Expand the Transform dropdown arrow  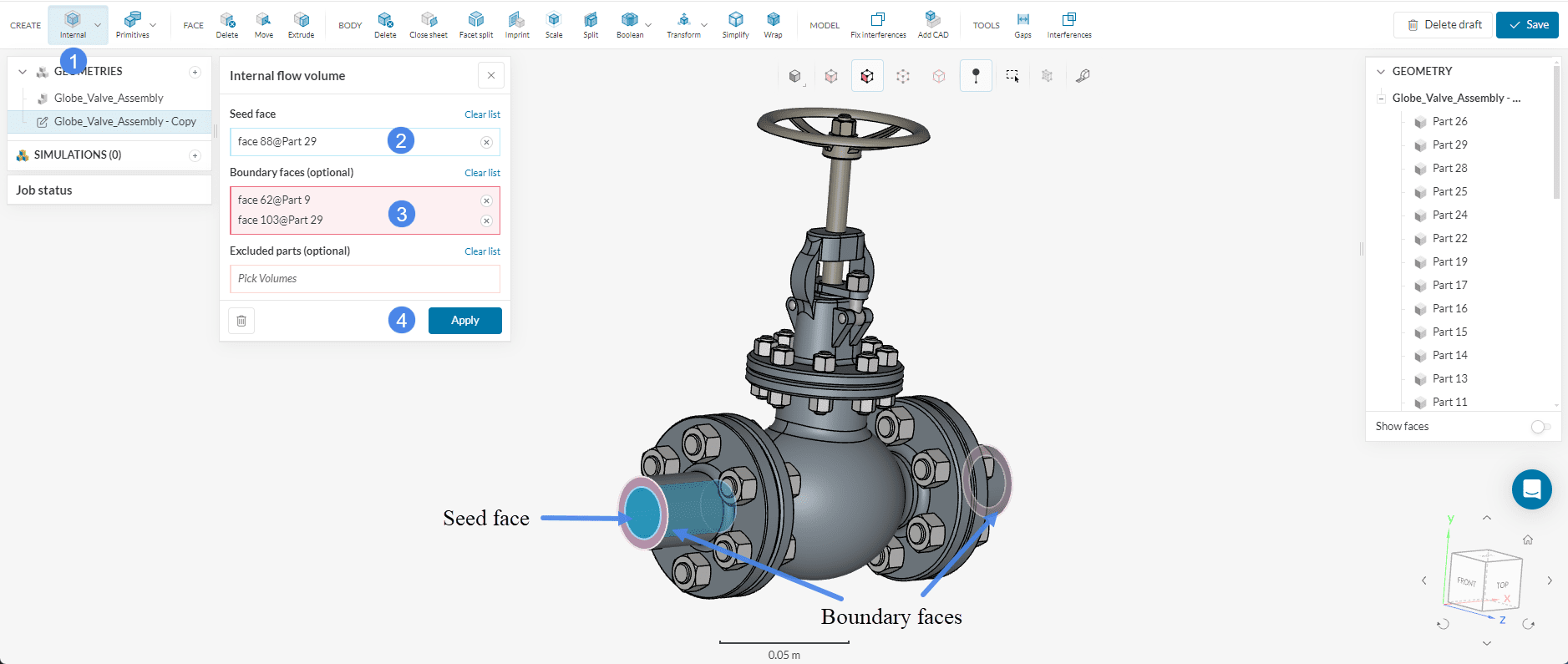point(704,25)
